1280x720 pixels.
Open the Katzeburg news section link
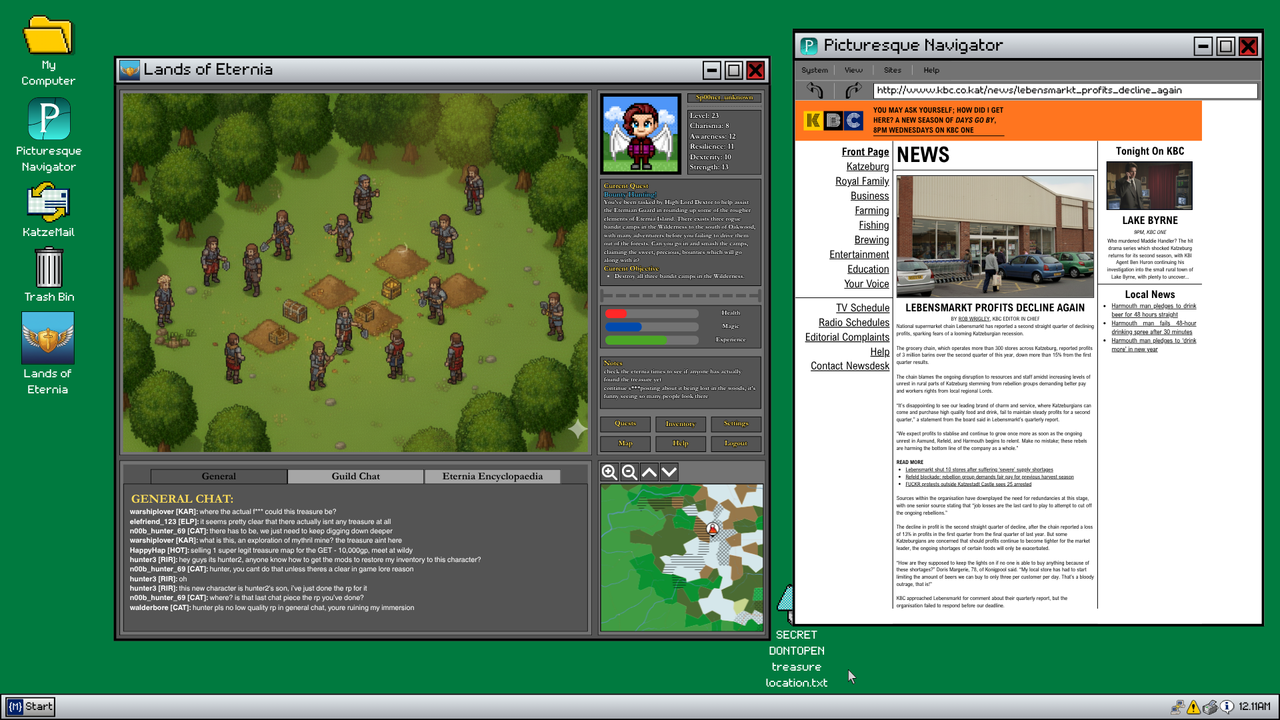(x=867, y=167)
